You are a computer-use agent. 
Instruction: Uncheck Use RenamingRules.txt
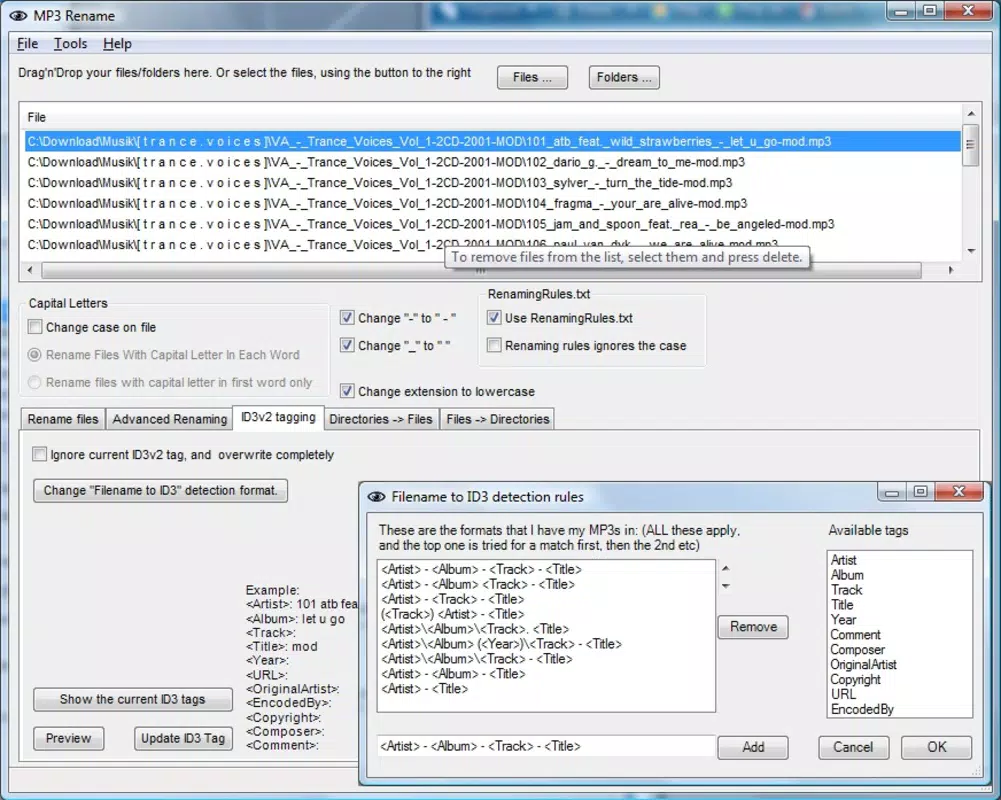[x=493, y=317]
